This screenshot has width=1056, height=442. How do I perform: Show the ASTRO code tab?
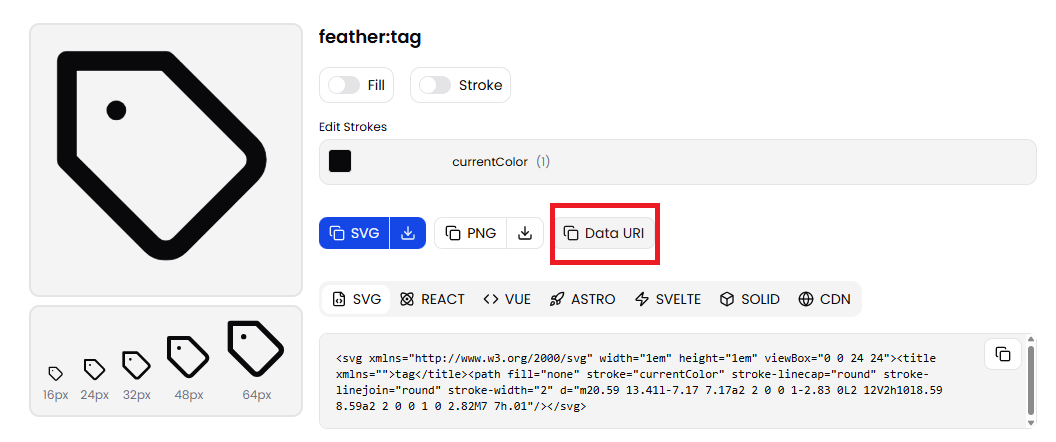pos(582,299)
